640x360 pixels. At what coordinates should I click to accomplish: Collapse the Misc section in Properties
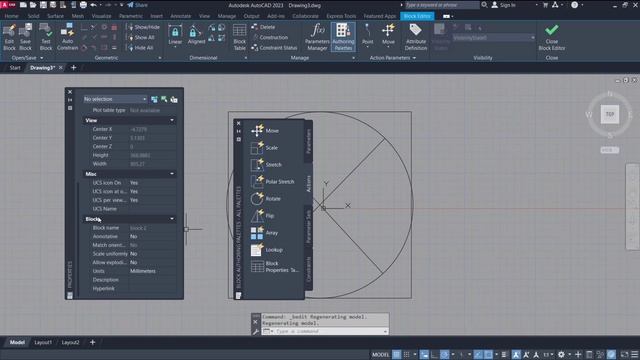pos(172,174)
